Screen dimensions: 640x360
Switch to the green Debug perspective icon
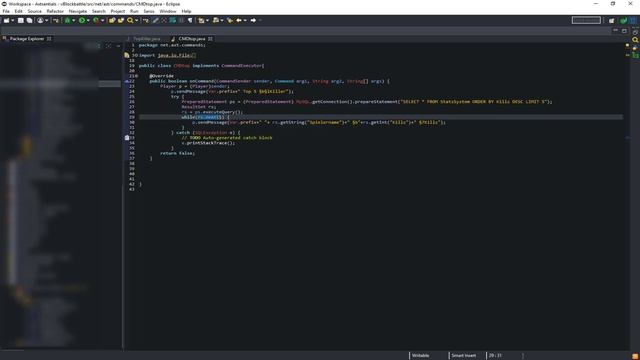pyautogui.click(x=623, y=20)
